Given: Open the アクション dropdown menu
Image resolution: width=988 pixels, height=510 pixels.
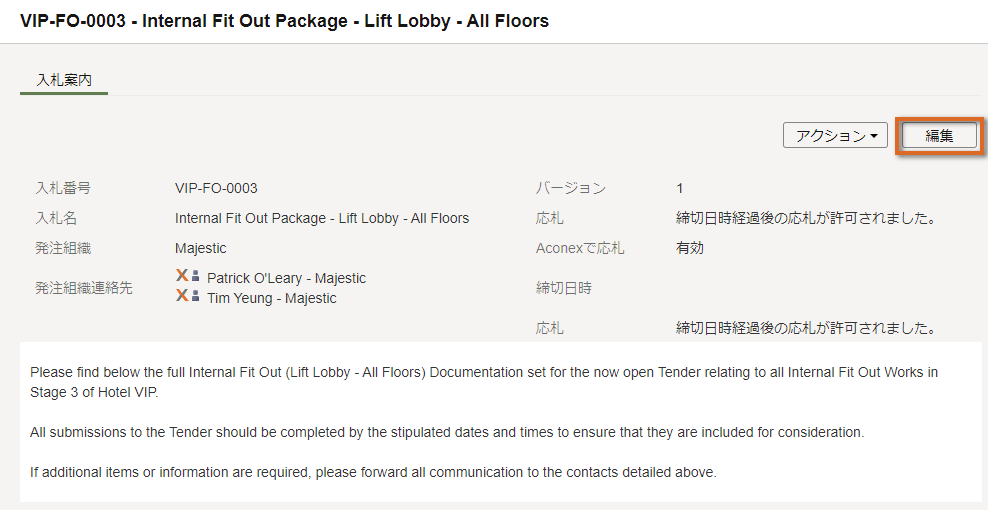Looking at the screenshot, I should click(x=835, y=136).
